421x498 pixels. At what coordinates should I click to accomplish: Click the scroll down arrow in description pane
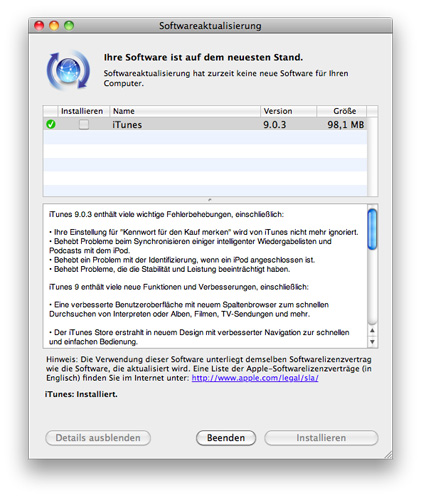[x=372, y=342]
